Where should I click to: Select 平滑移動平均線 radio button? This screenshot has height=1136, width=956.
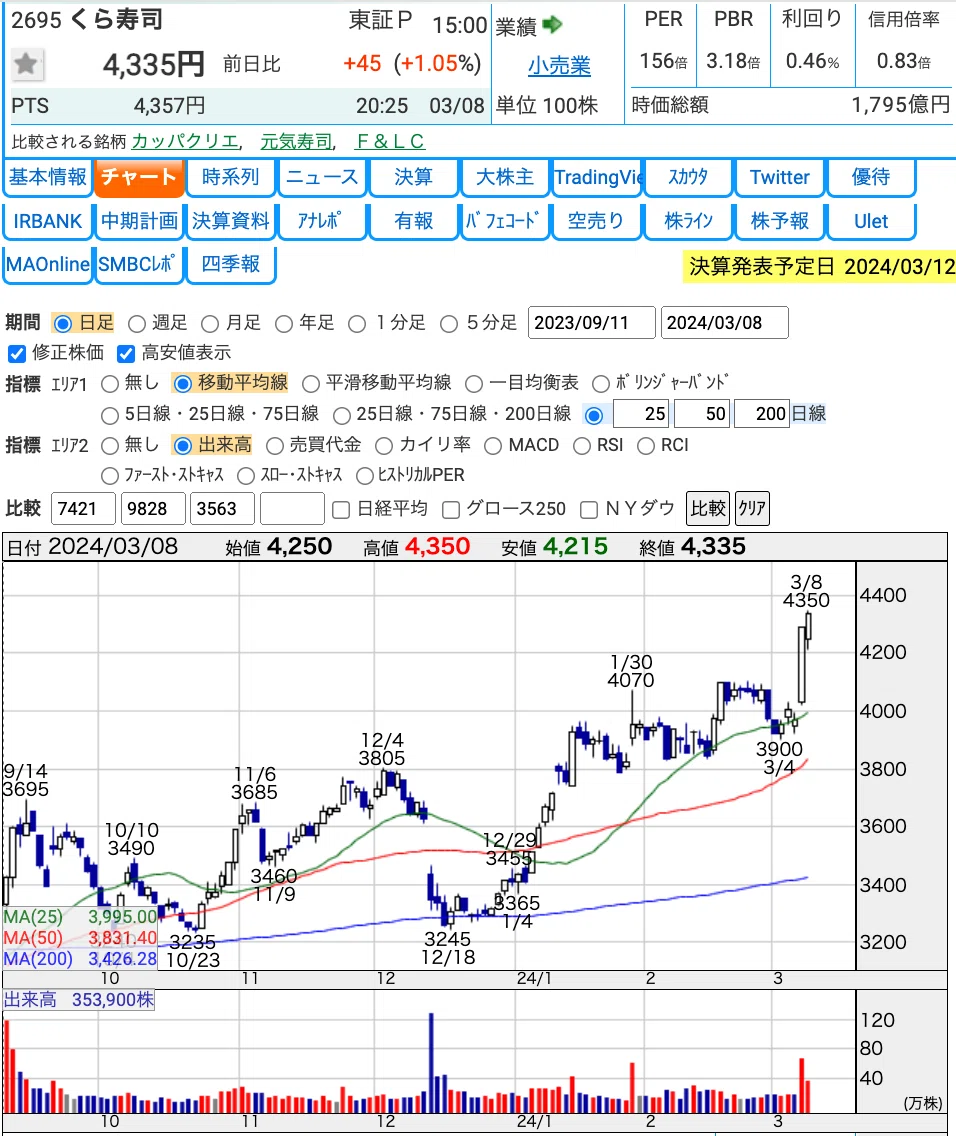tap(311, 383)
